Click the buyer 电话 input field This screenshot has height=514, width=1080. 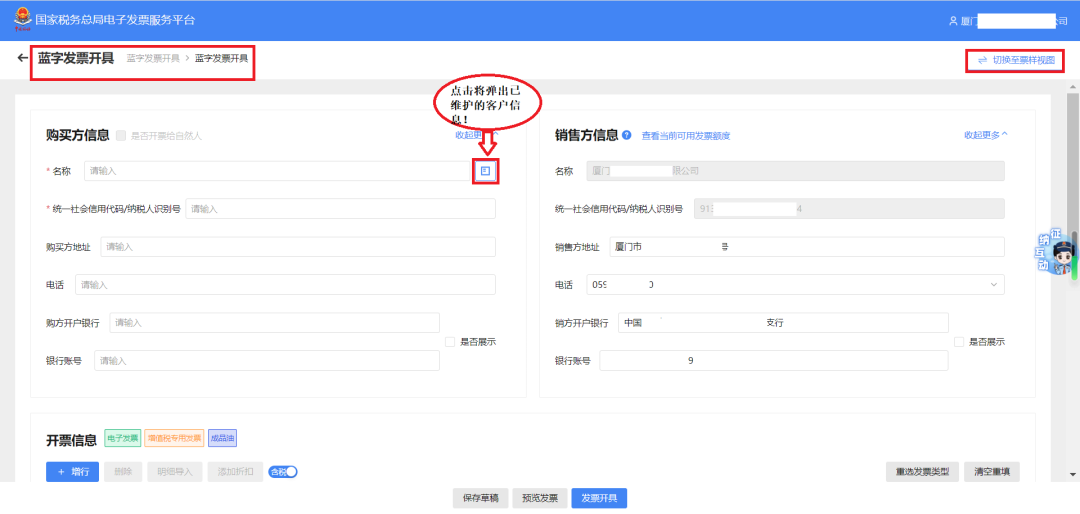point(285,285)
